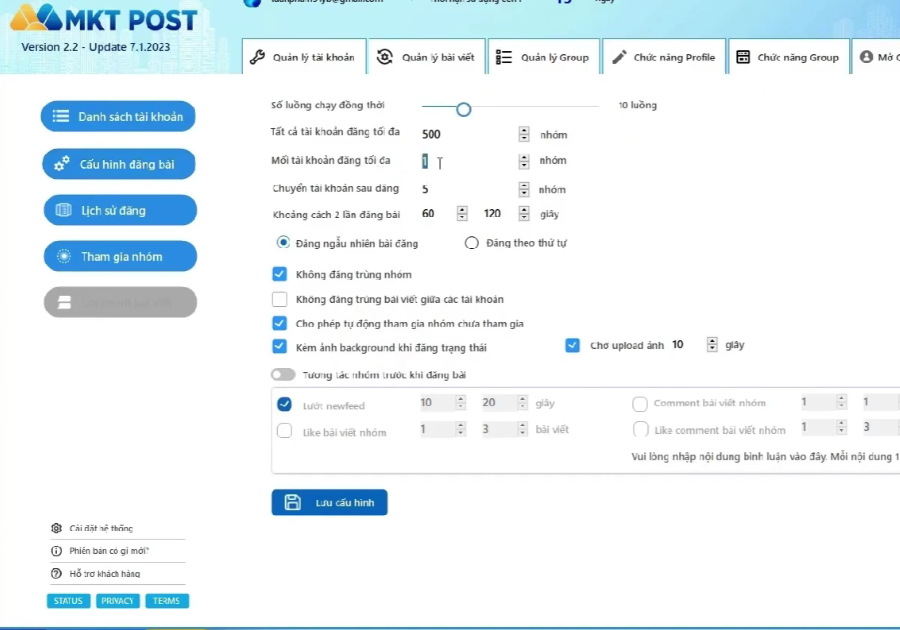Click the comment content text area
This screenshot has width=900, height=630.
[x=765, y=457]
